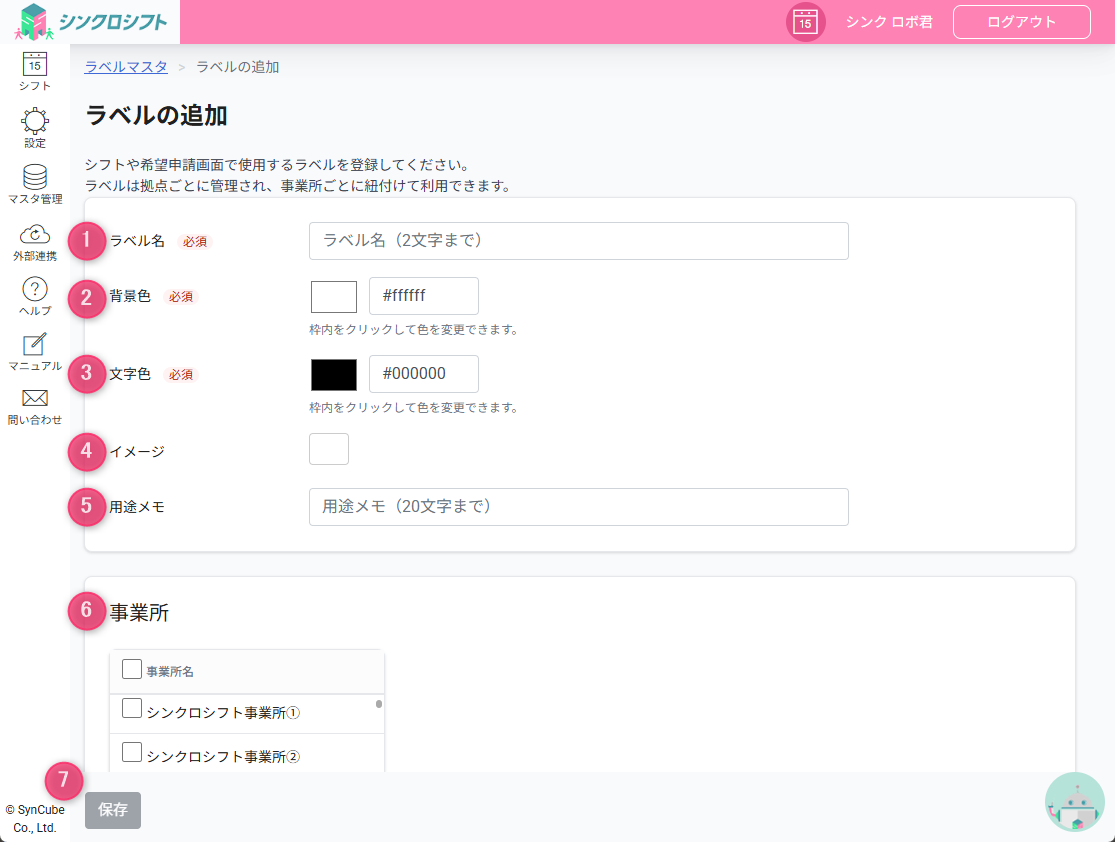The height and width of the screenshot is (842, 1115).
Task: Open the Shift calendar sidebar icon
Action: pyautogui.click(x=35, y=65)
